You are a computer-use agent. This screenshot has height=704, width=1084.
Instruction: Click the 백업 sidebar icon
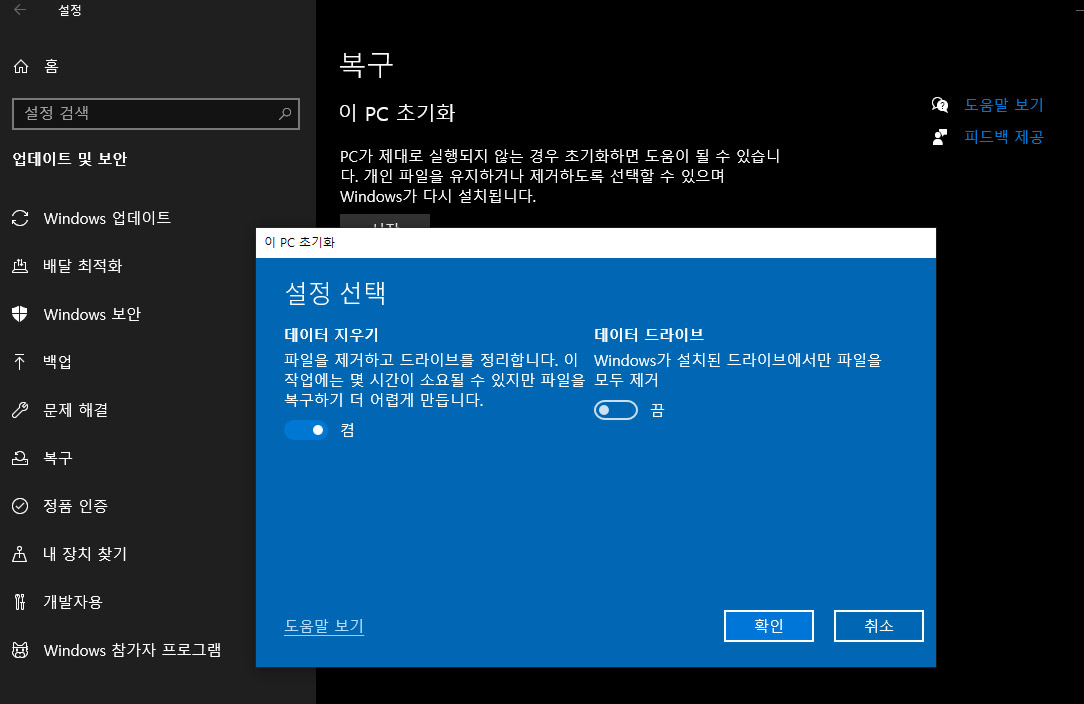20,362
